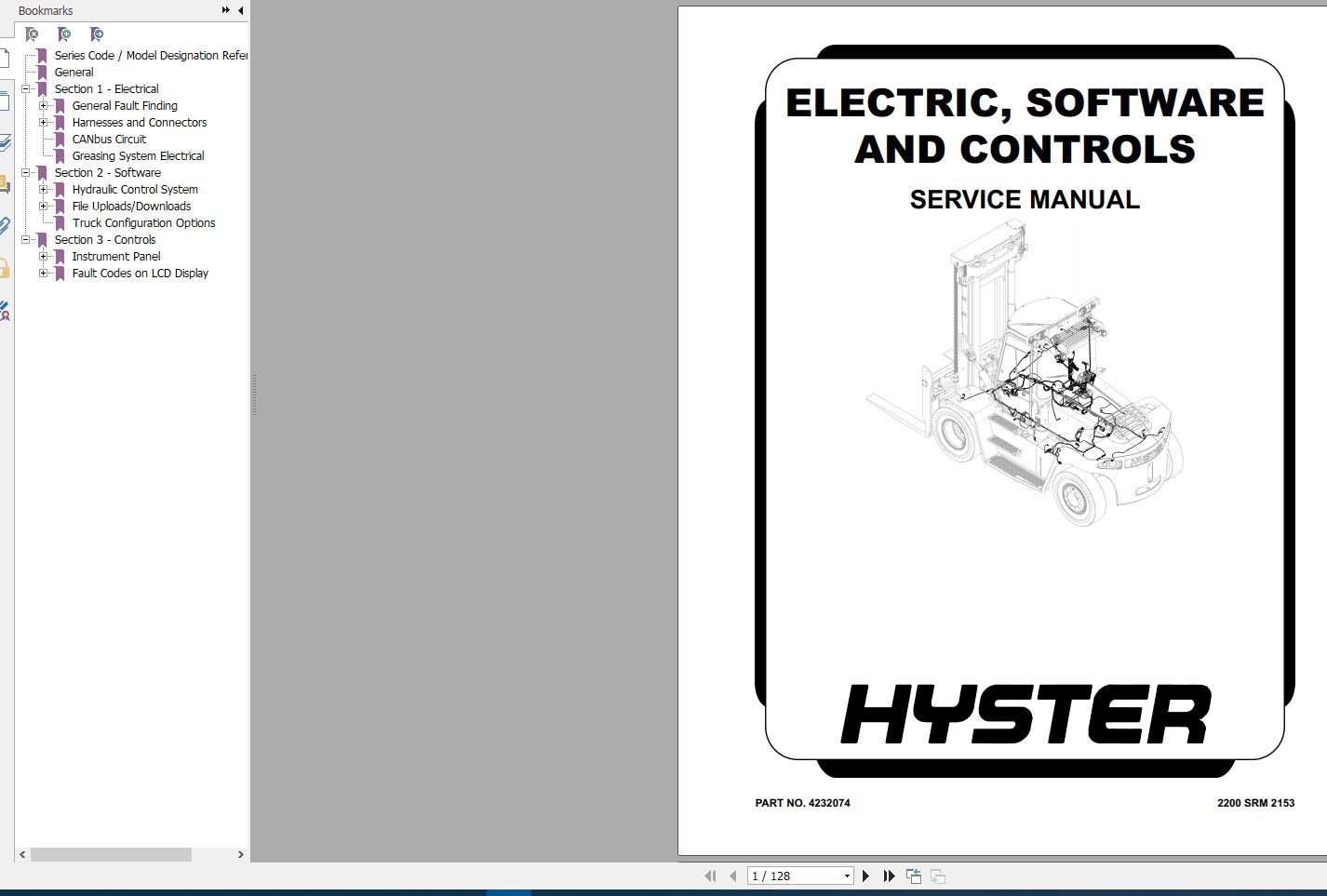Open the layers panel icon in sidebar
This screenshot has width=1327, height=896.
coord(5,142)
